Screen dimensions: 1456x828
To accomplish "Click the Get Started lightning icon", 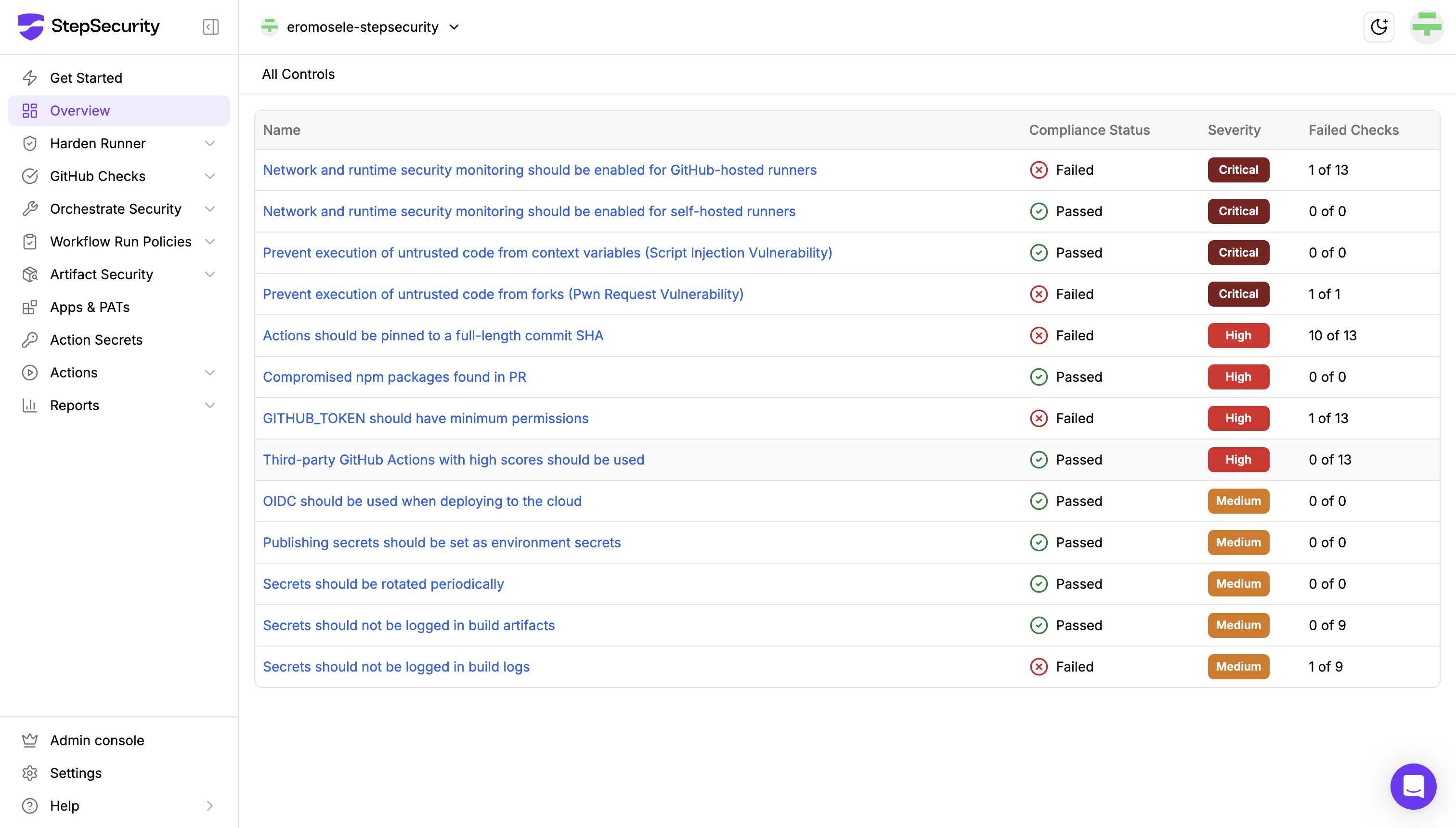I will tap(29, 78).
